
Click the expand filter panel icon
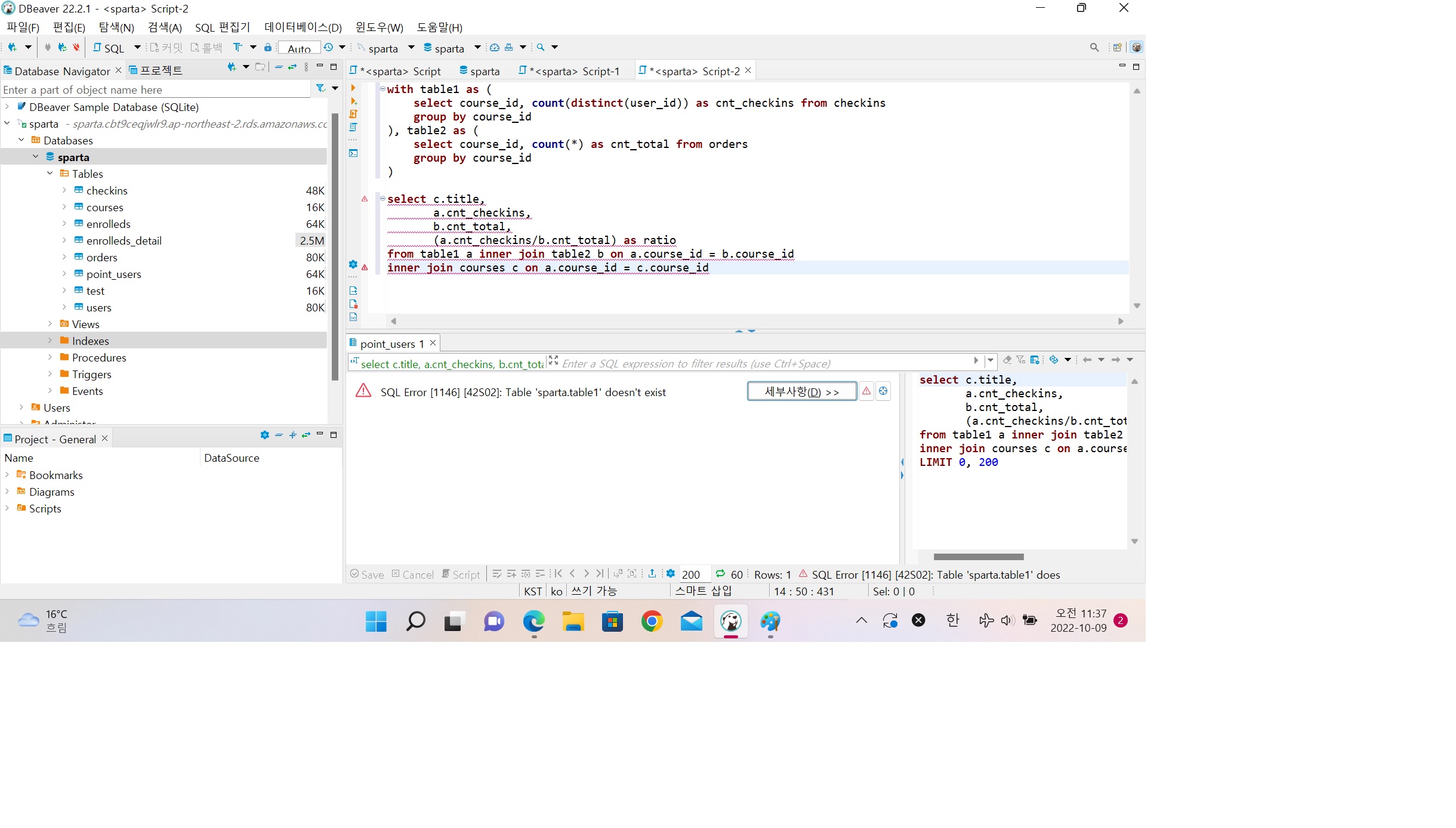click(x=553, y=360)
